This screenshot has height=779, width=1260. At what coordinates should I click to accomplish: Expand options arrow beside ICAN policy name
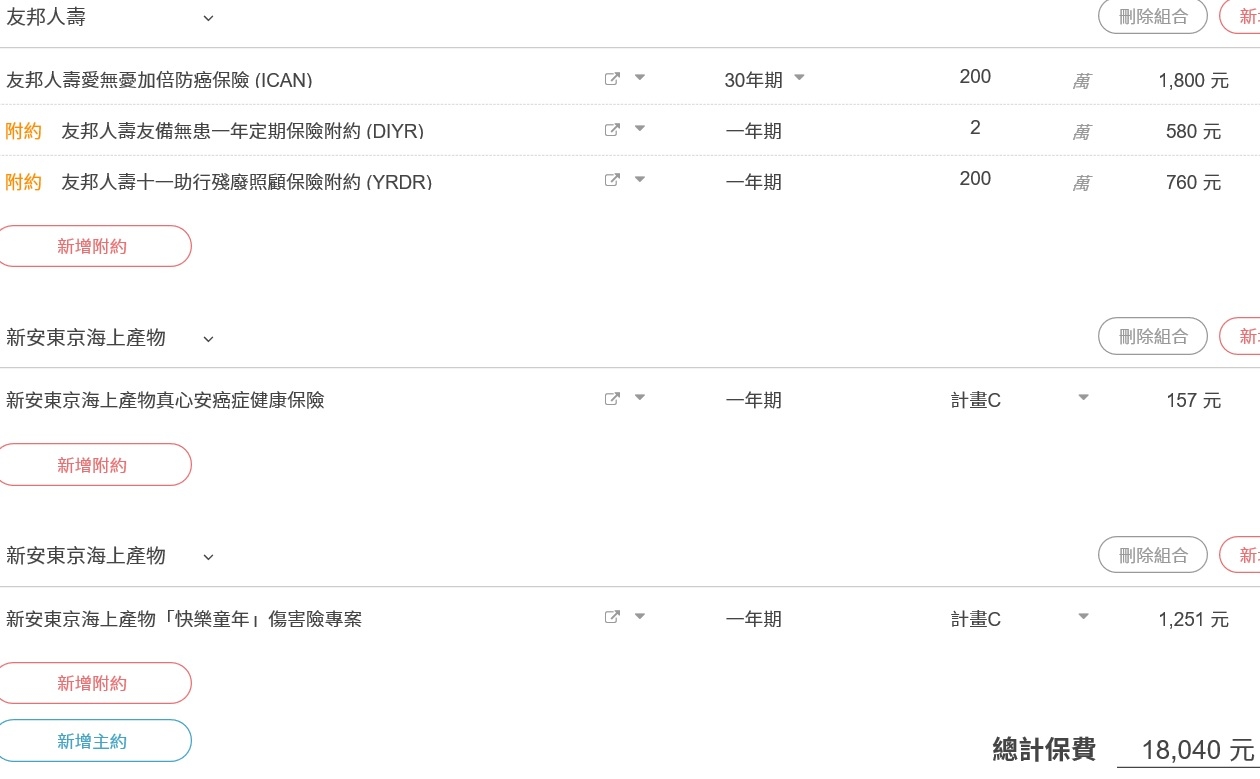(x=640, y=78)
